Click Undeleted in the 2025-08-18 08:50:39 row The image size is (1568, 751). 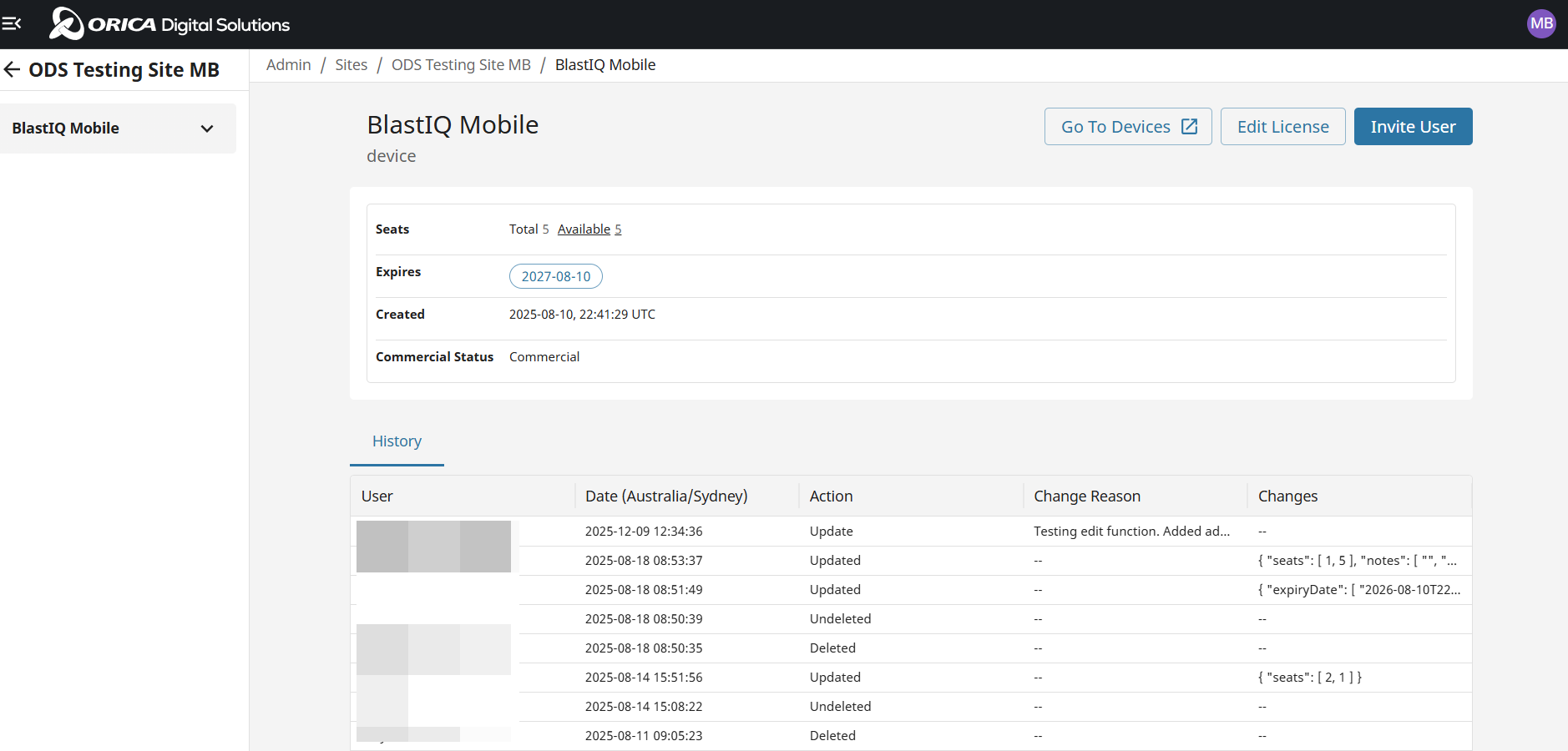point(841,619)
